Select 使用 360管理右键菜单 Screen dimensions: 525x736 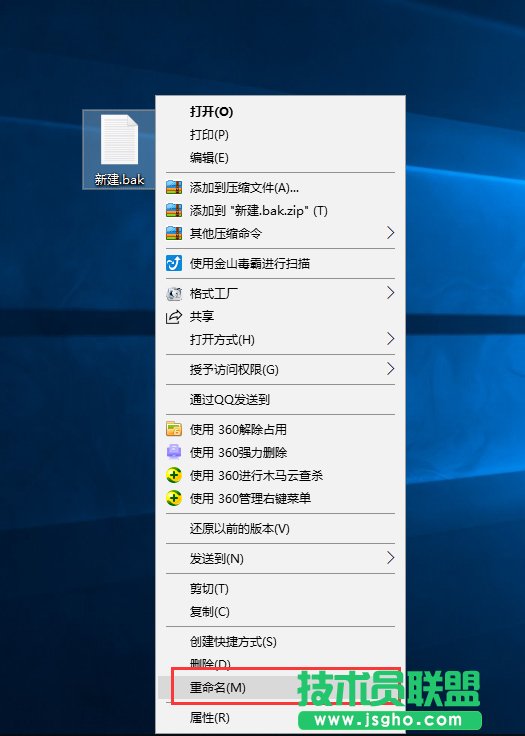coord(280,498)
